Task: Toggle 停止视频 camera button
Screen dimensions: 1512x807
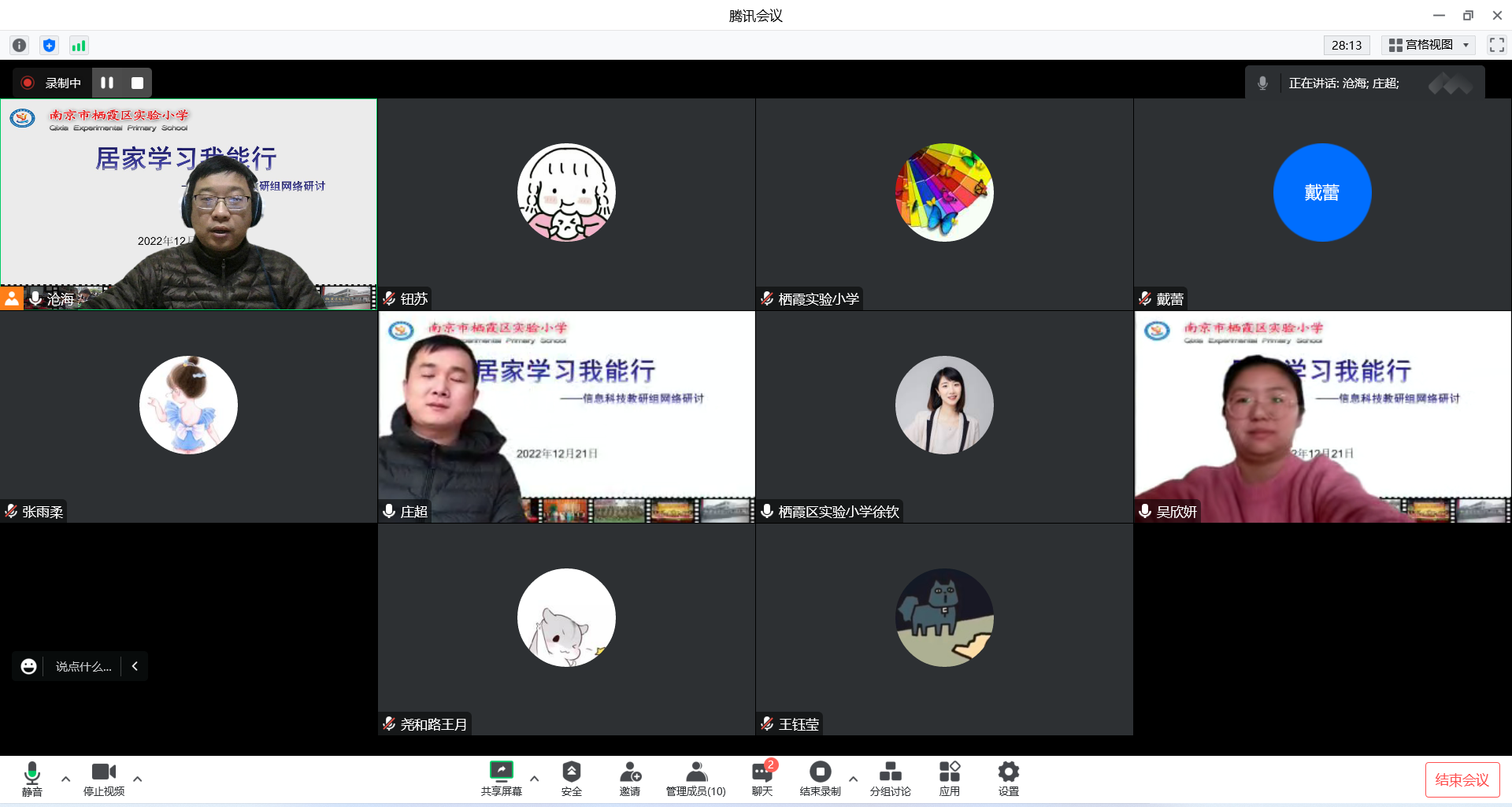Action: 104,779
